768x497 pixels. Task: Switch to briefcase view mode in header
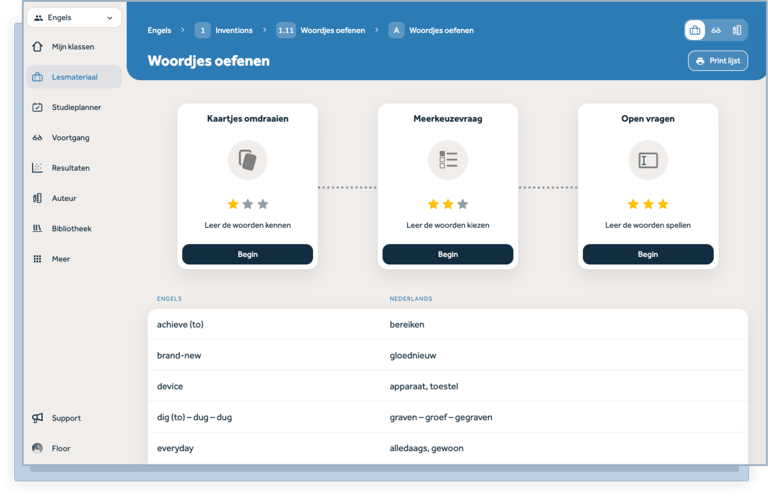pyautogui.click(x=695, y=30)
